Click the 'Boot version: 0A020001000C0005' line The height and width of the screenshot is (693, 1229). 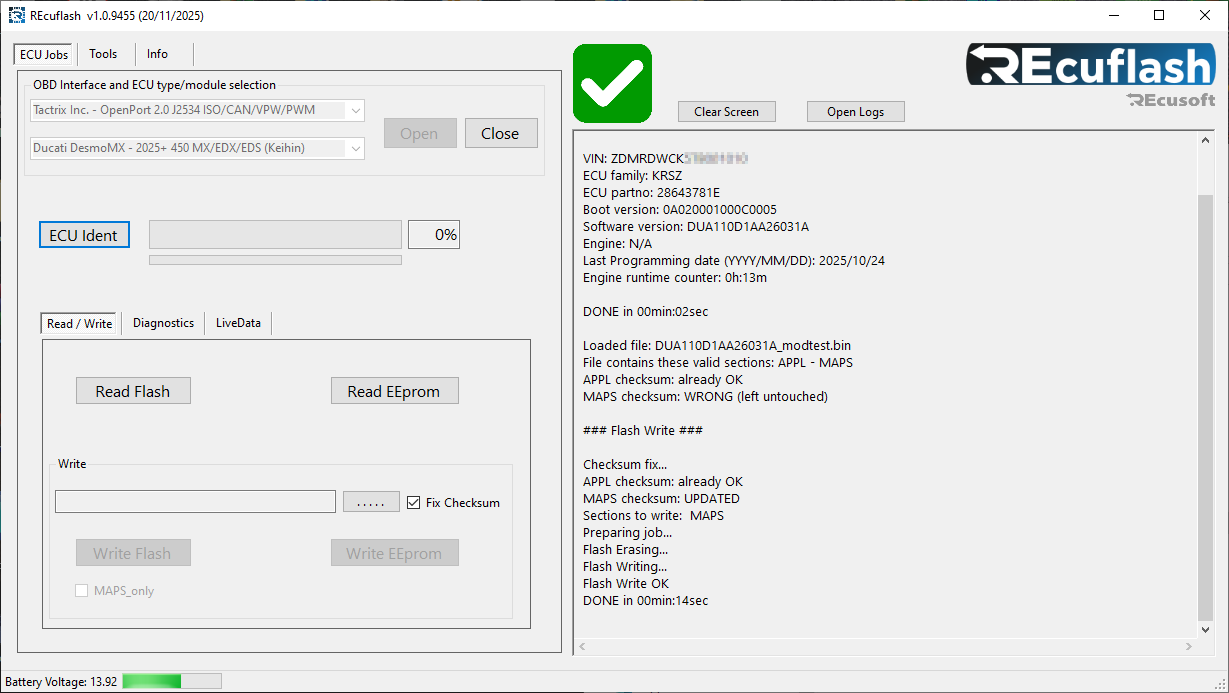[680, 209]
